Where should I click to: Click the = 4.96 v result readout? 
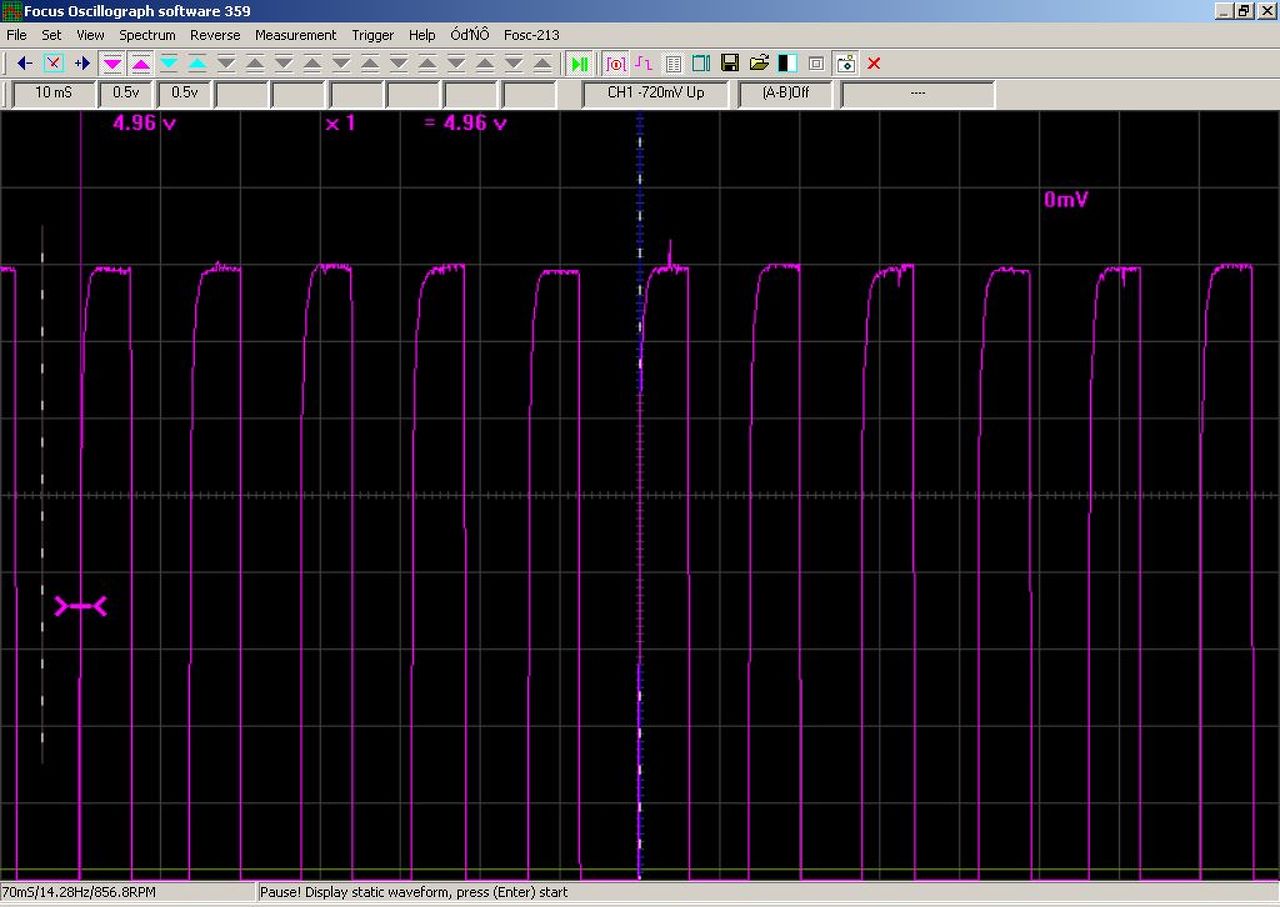coord(465,124)
